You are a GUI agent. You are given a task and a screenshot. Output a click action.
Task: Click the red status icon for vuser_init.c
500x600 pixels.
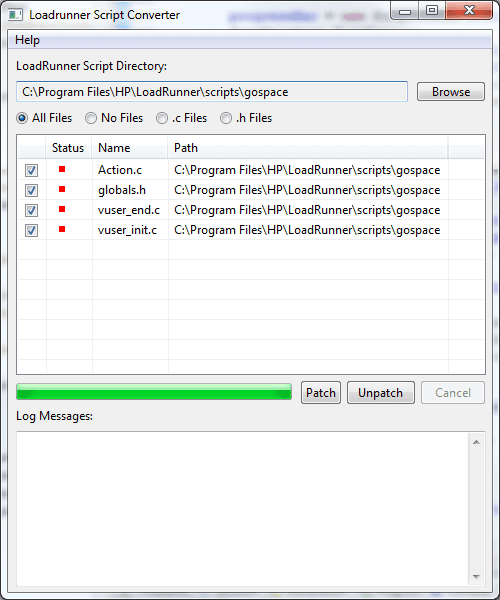coord(62,229)
